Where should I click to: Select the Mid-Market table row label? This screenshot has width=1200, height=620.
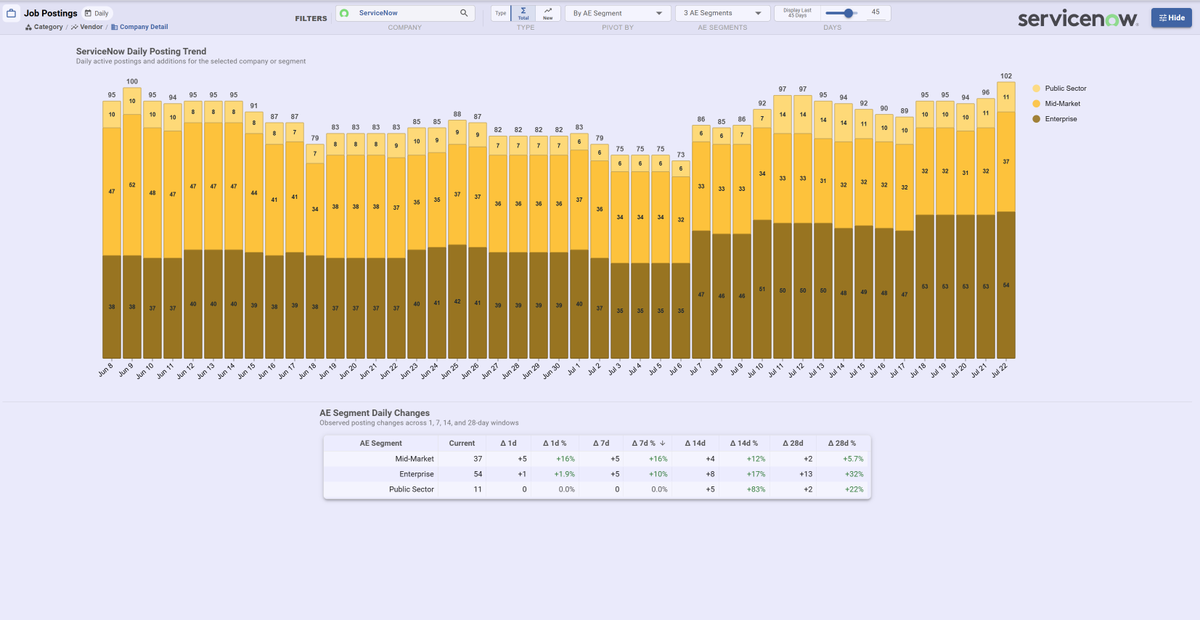click(415, 459)
